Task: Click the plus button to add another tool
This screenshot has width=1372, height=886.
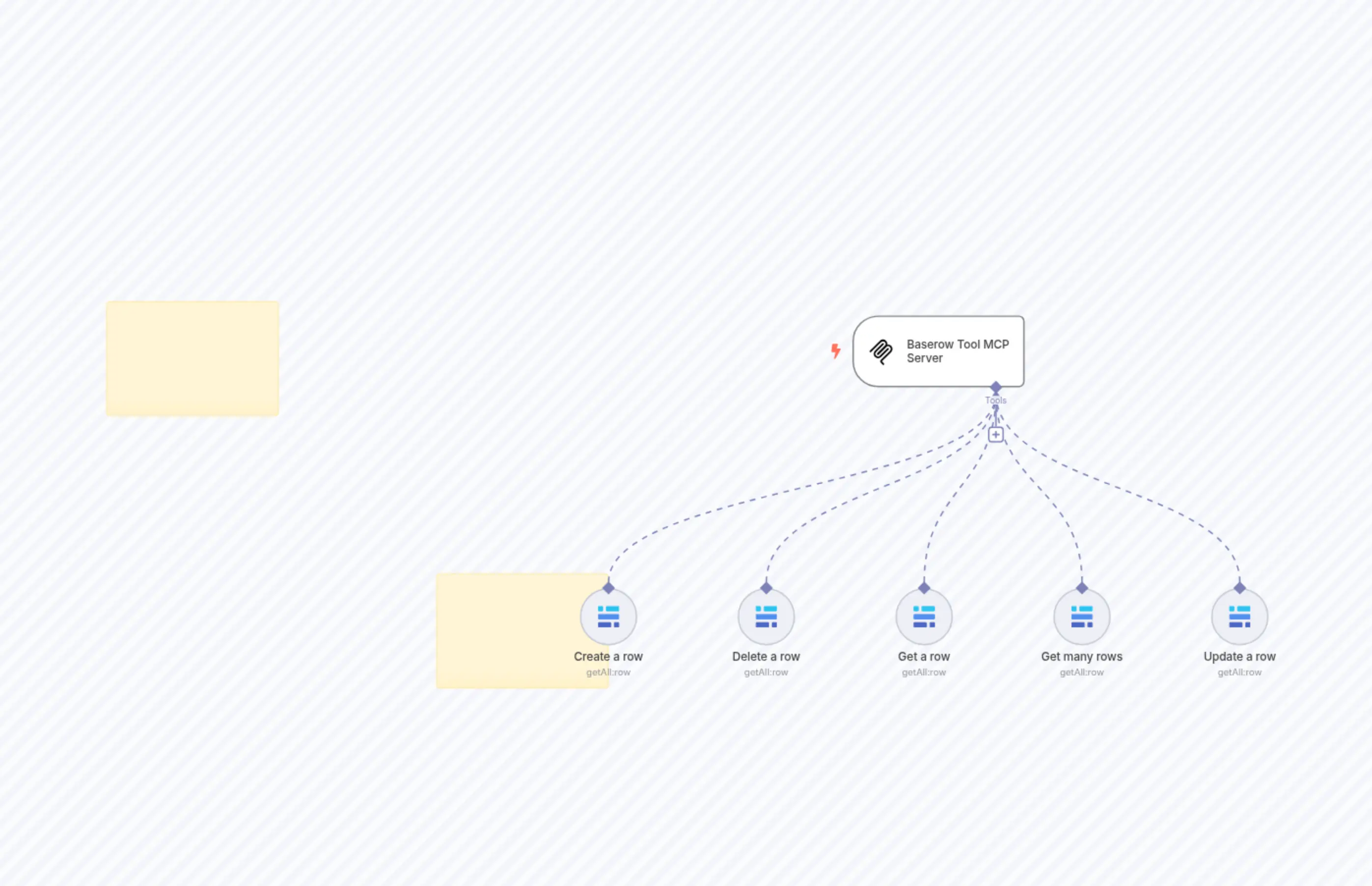Action: 996,434
